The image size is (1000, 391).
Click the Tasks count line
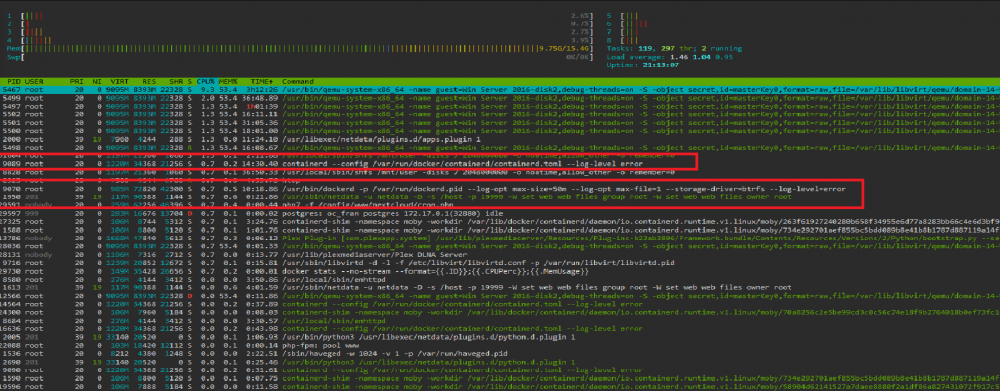click(x=673, y=48)
